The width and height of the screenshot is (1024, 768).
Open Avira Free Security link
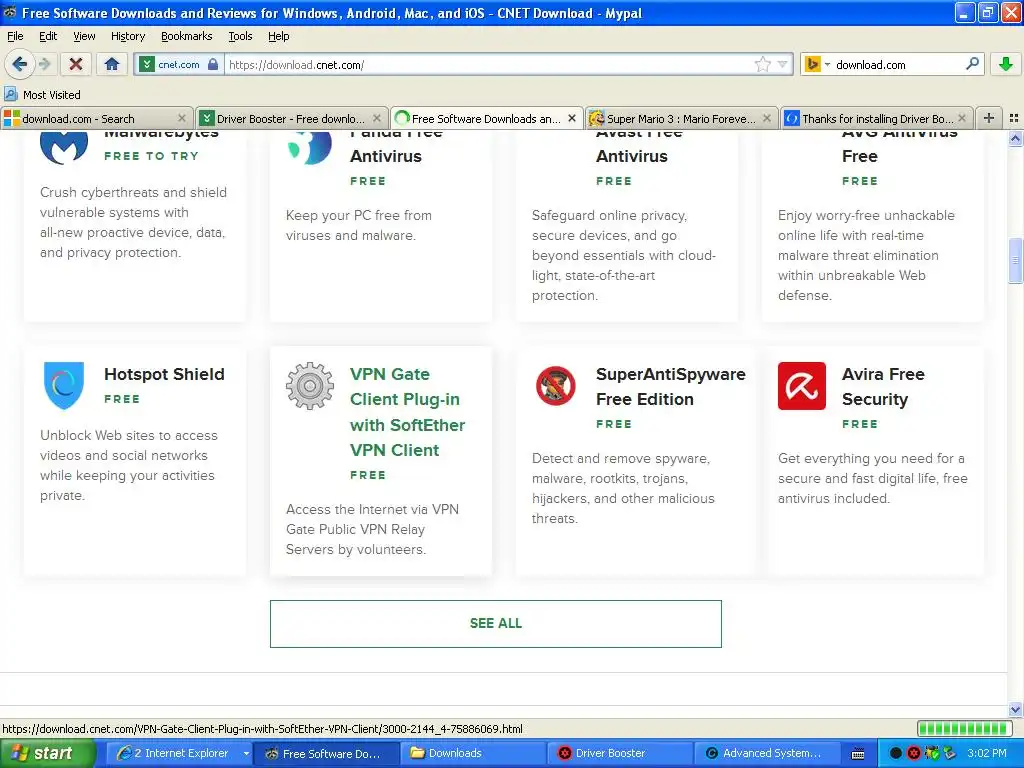(883, 387)
